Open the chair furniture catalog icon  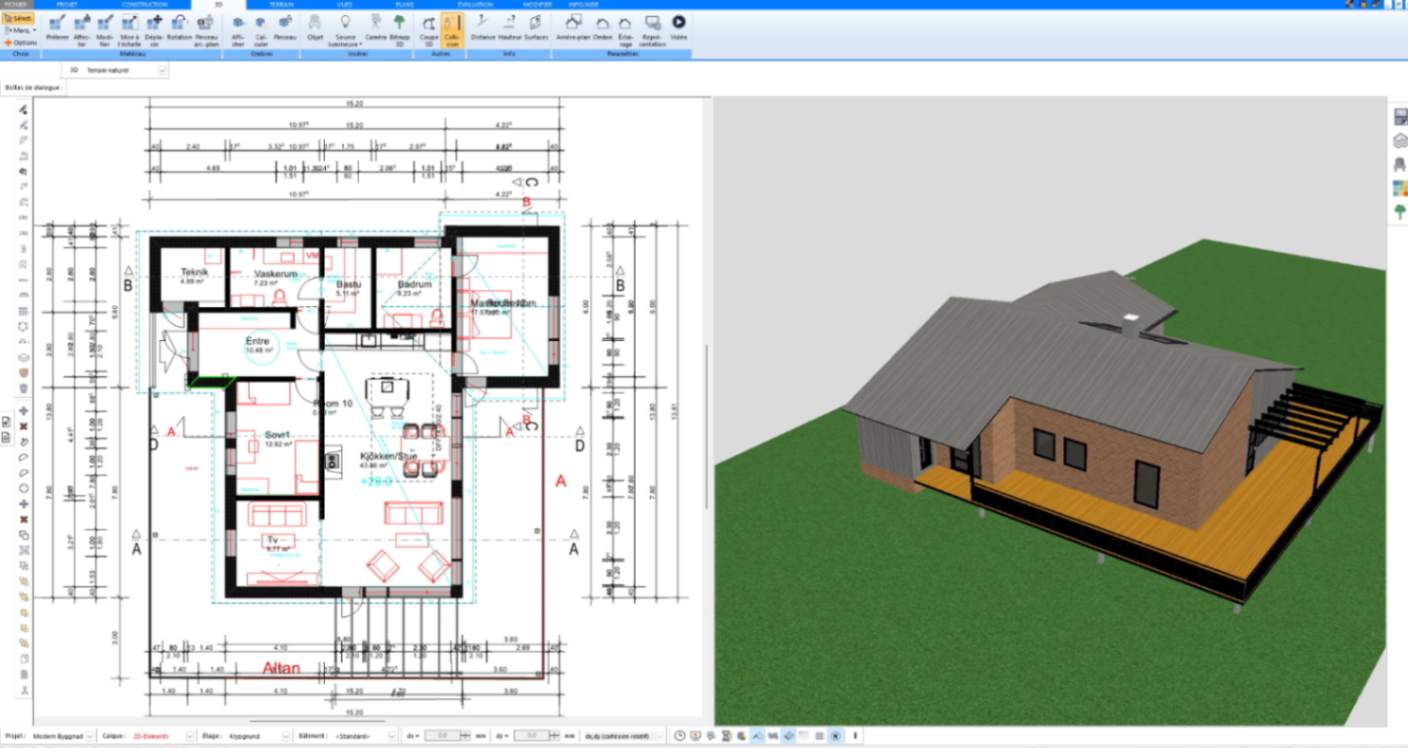click(1399, 164)
